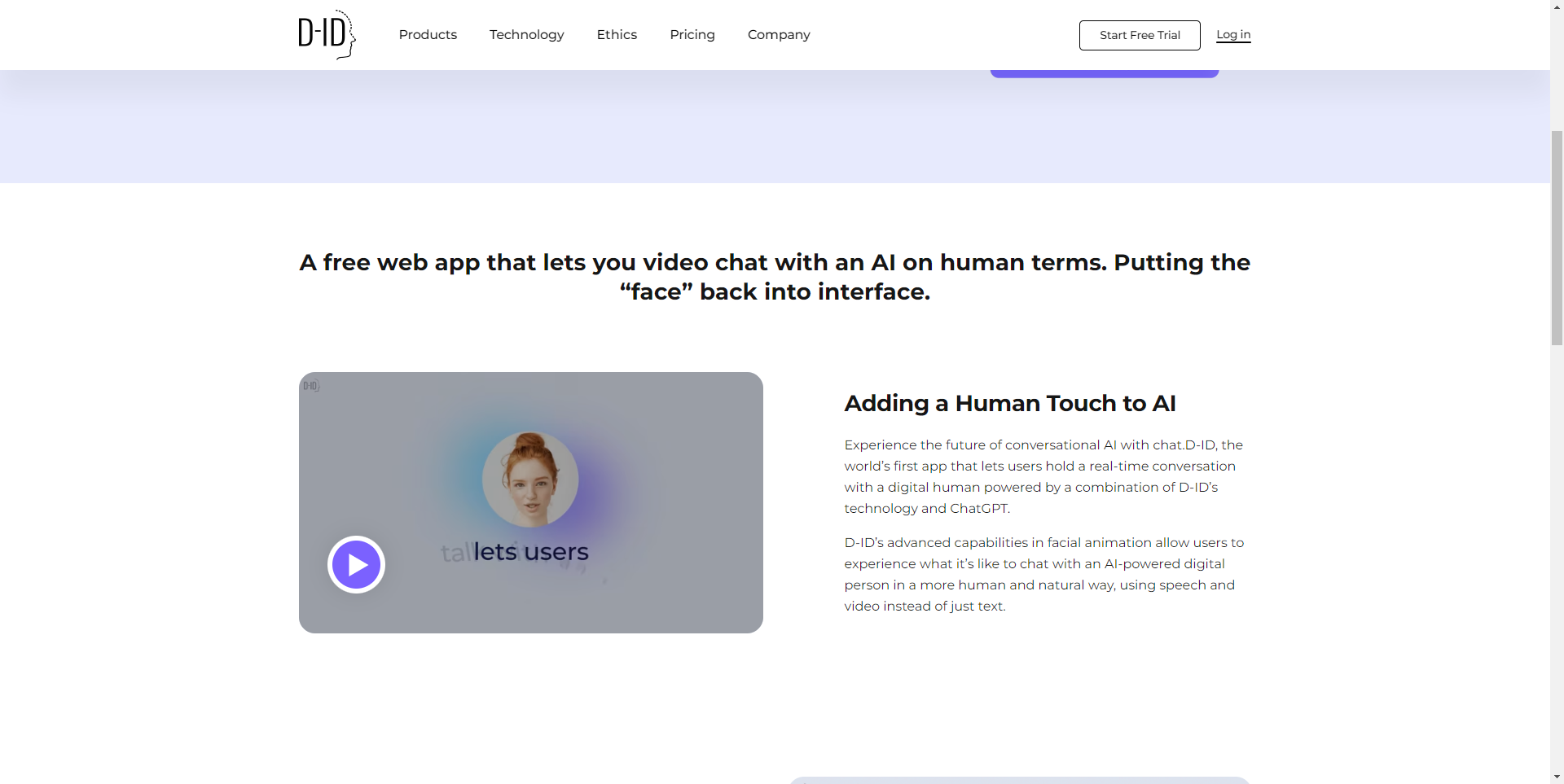Click the D-ID logo in the header
This screenshot has width=1564, height=784.
(327, 34)
